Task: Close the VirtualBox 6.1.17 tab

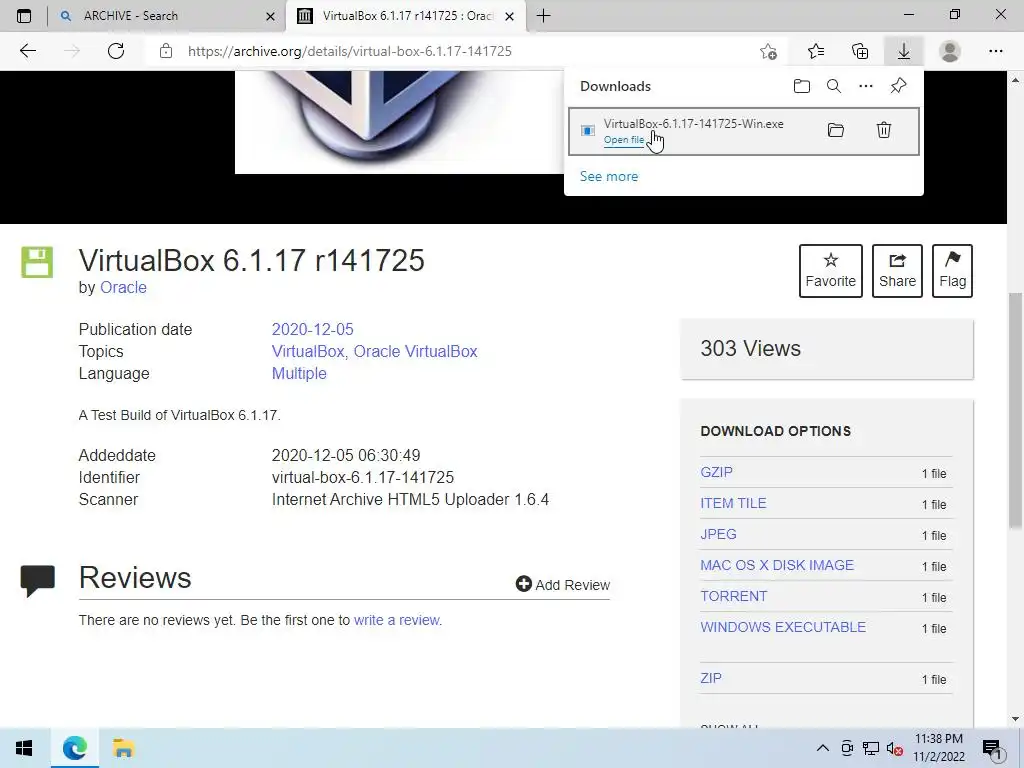Action: point(509,16)
